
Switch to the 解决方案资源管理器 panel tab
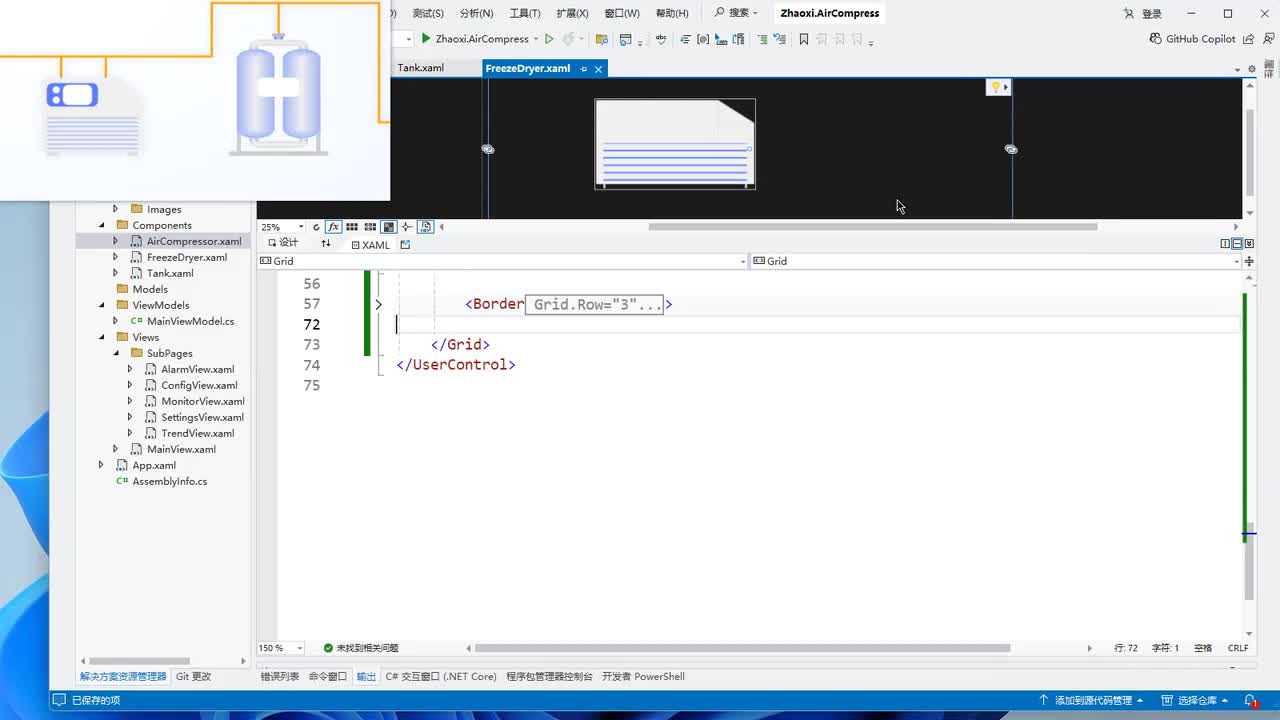[x=123, y=677]
